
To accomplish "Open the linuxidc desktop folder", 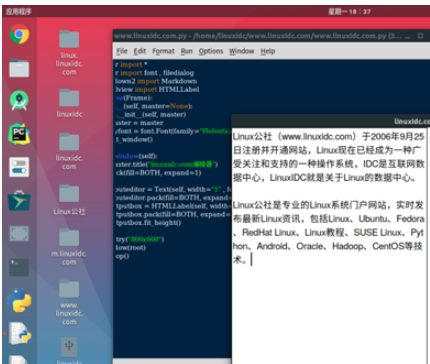I will (69, 103).
